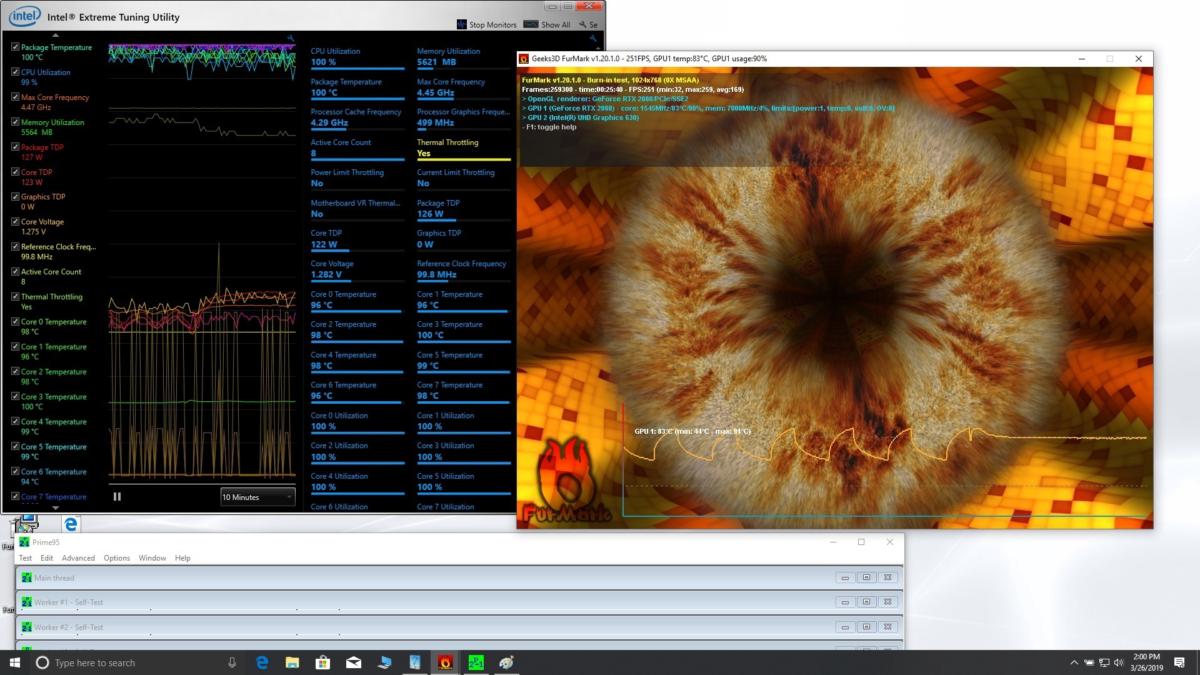Switch to FurMark via its taskbar icon
The width and height of the screenshot is (1200, 675).
tap(445, 662)
